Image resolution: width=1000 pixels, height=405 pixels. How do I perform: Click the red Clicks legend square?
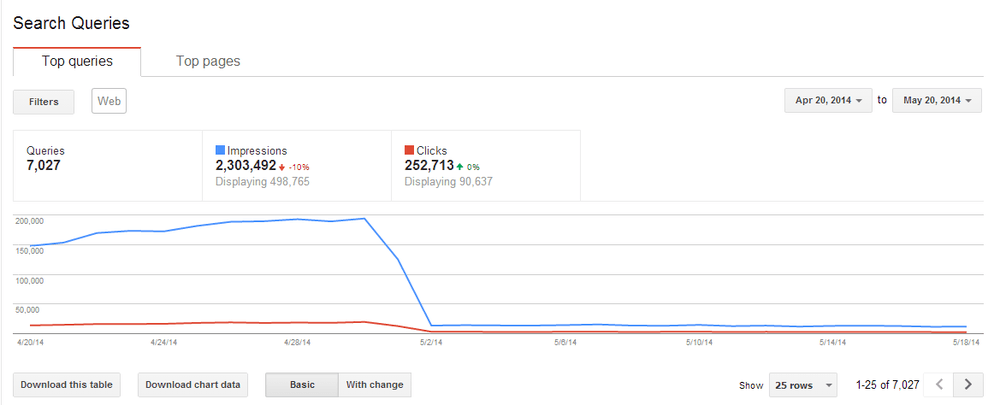(409, 151)
